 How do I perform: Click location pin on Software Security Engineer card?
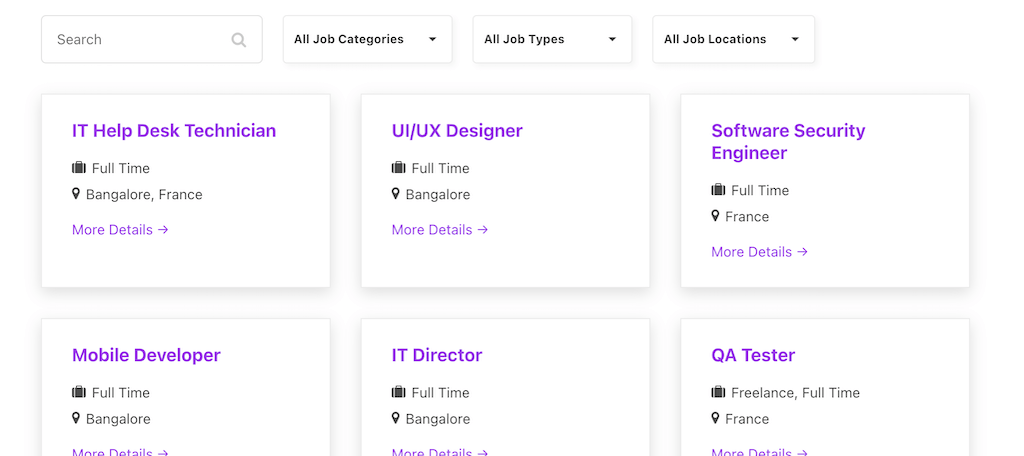tap(716, 216)
